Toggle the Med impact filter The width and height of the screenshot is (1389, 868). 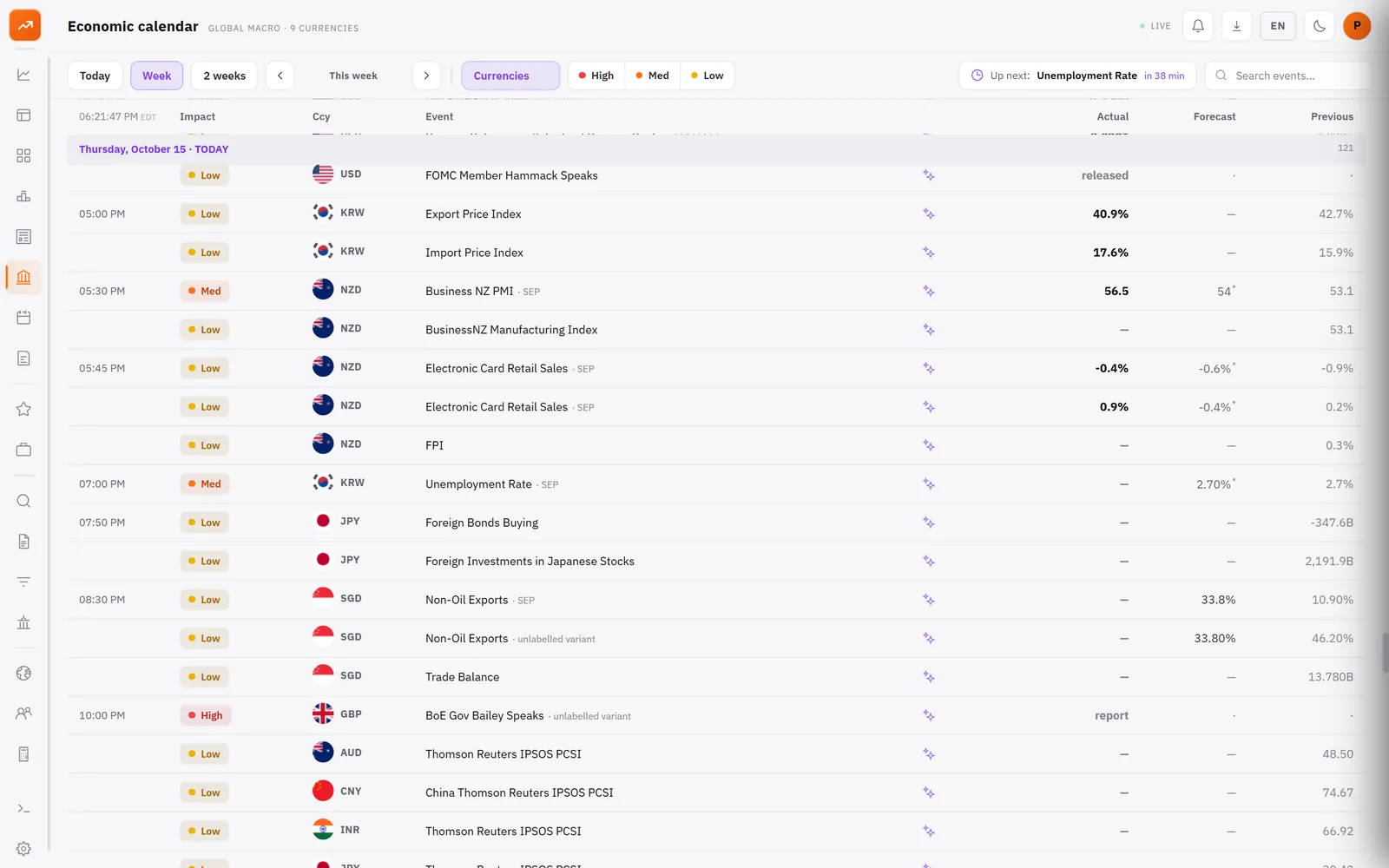coord(653,76)
